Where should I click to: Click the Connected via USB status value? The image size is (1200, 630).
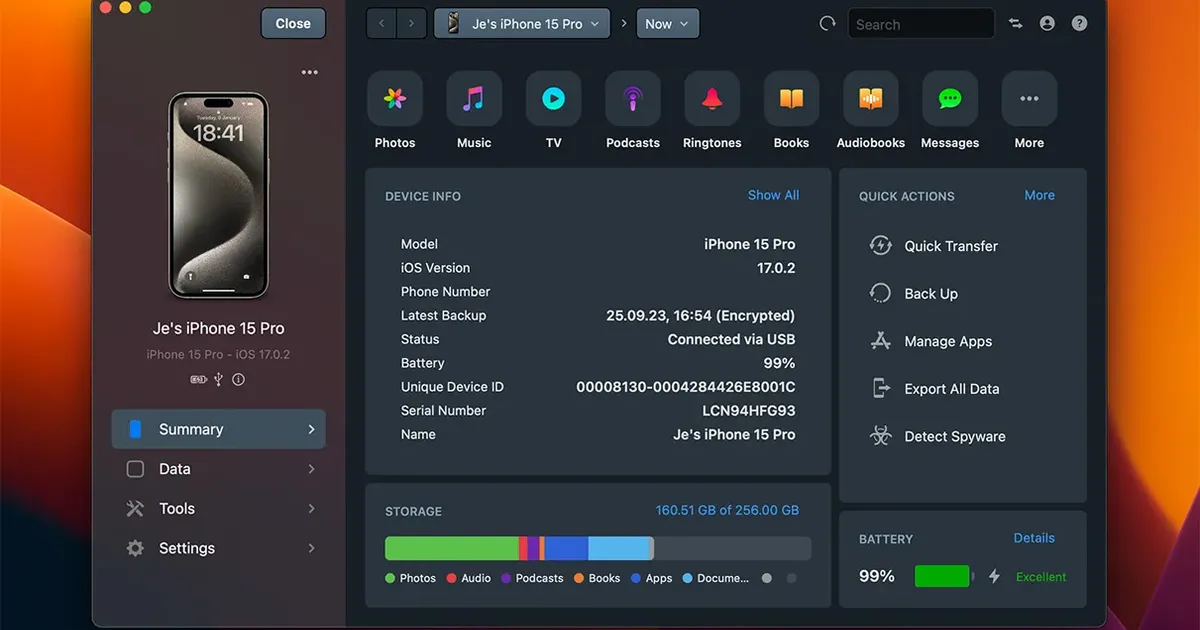coord(732,339)
